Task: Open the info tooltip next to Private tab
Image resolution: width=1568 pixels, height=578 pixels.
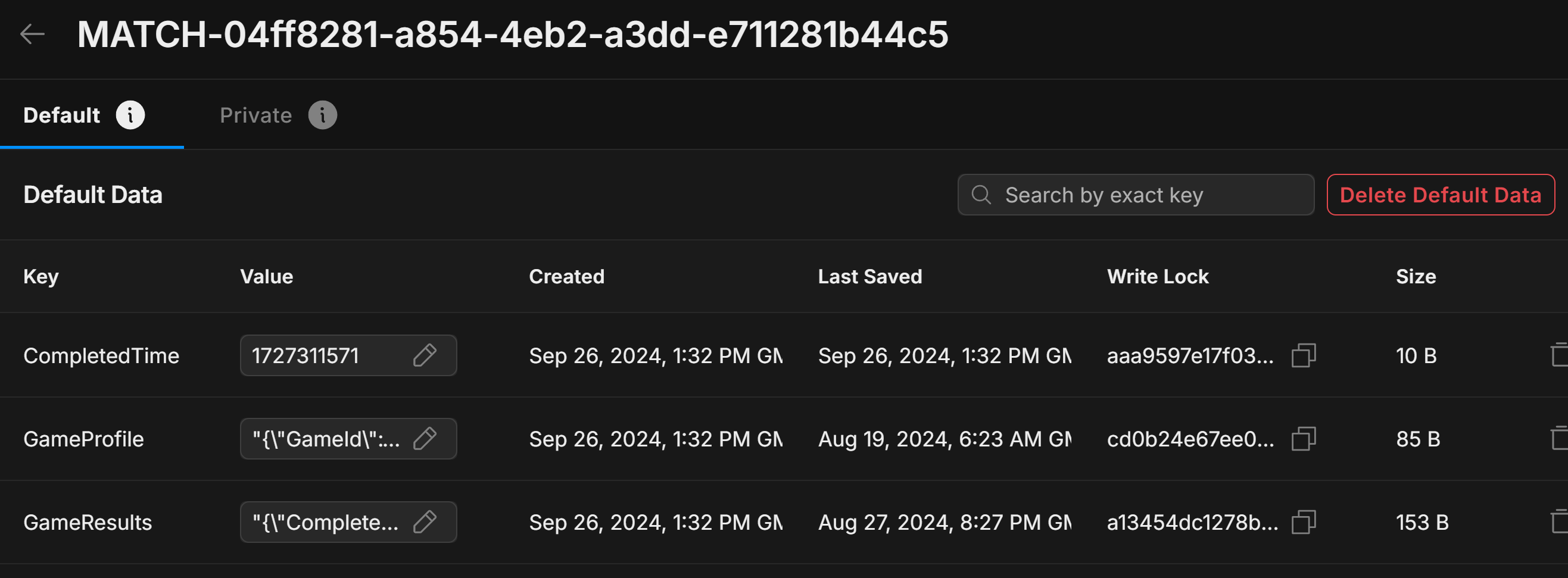Action: 323,114
